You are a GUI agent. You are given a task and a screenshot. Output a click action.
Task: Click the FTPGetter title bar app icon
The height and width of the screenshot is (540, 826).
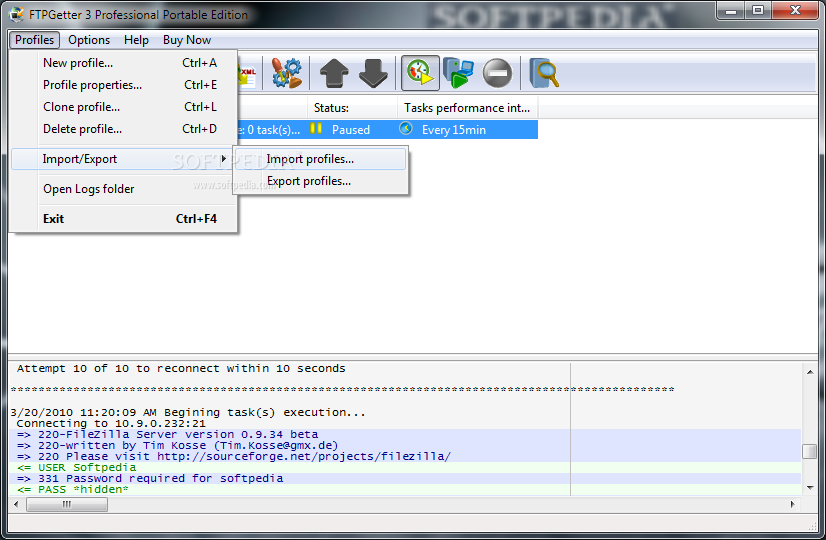pyautogui.click(x=17, y=14)
